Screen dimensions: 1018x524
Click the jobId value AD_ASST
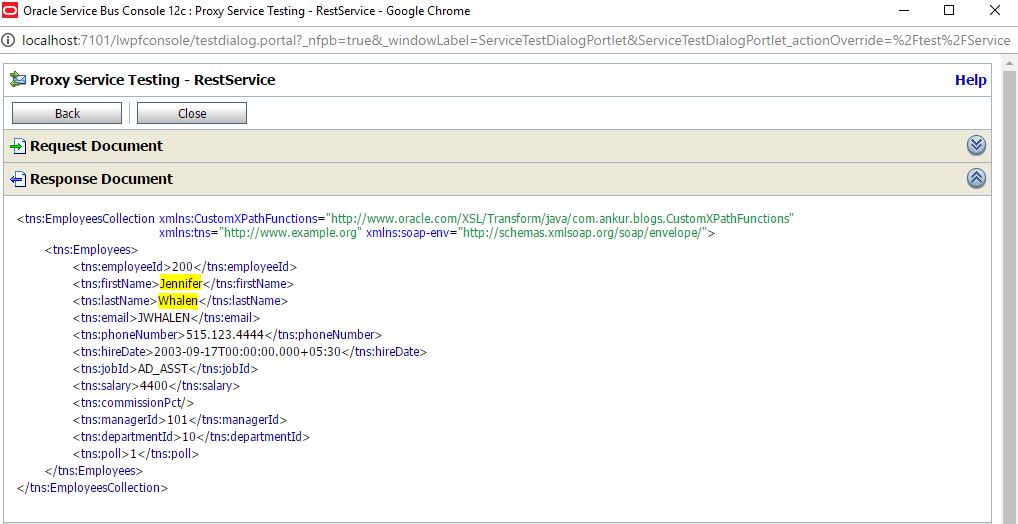[163, 369]
